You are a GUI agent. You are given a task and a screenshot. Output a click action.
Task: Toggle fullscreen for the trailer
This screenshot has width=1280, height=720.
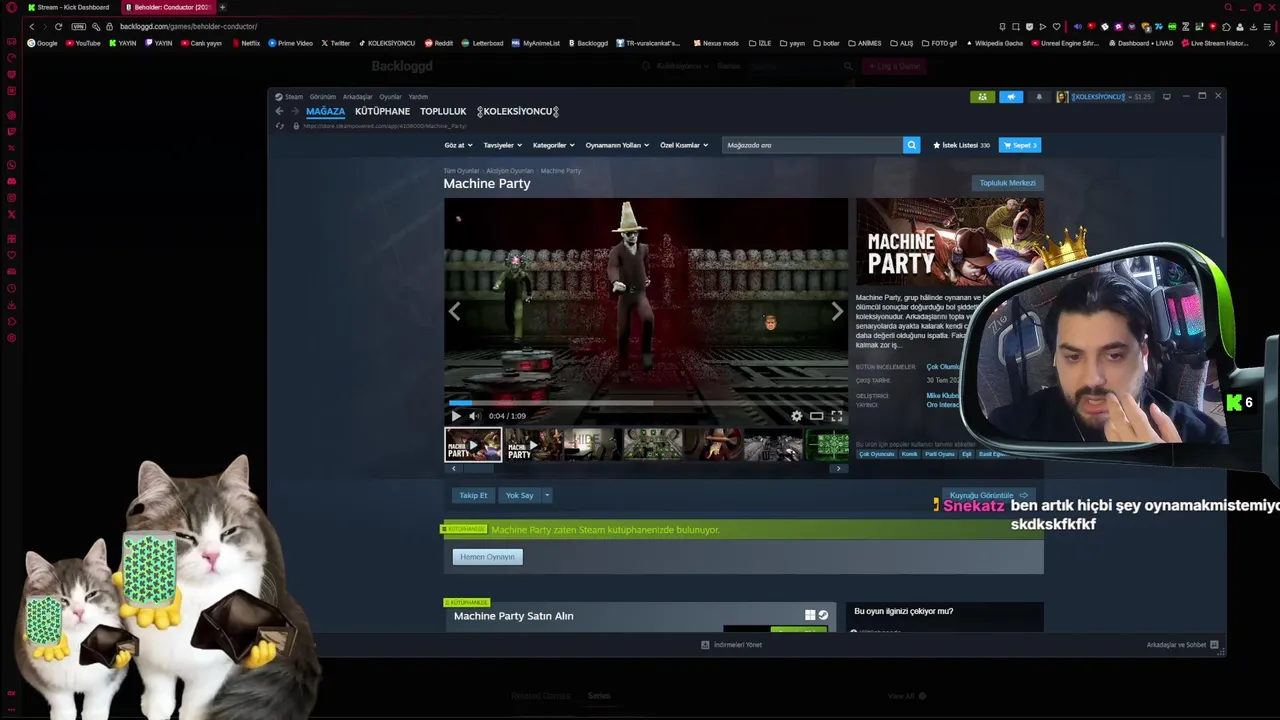point(836,416)
